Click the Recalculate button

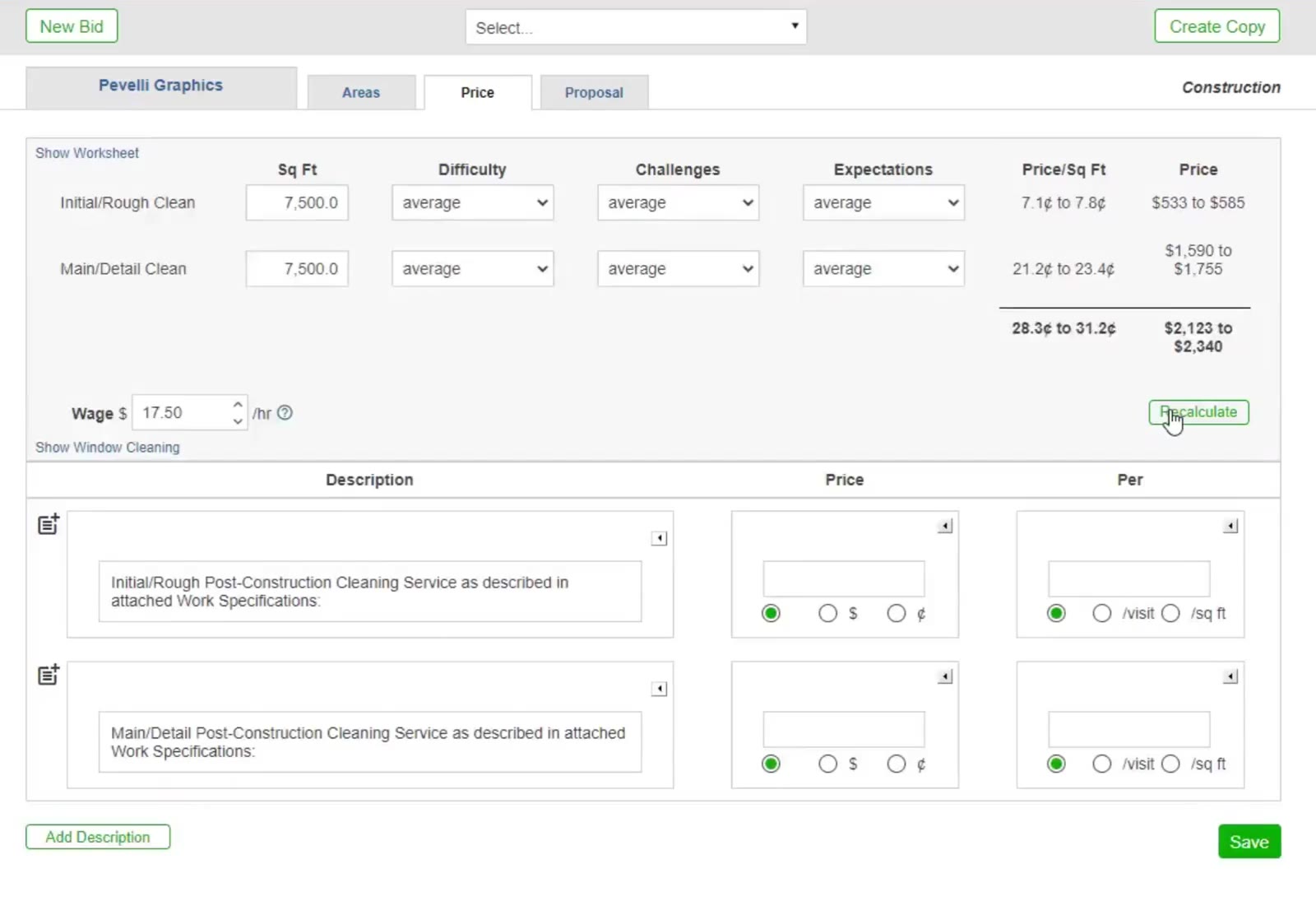pos(1199,412)
